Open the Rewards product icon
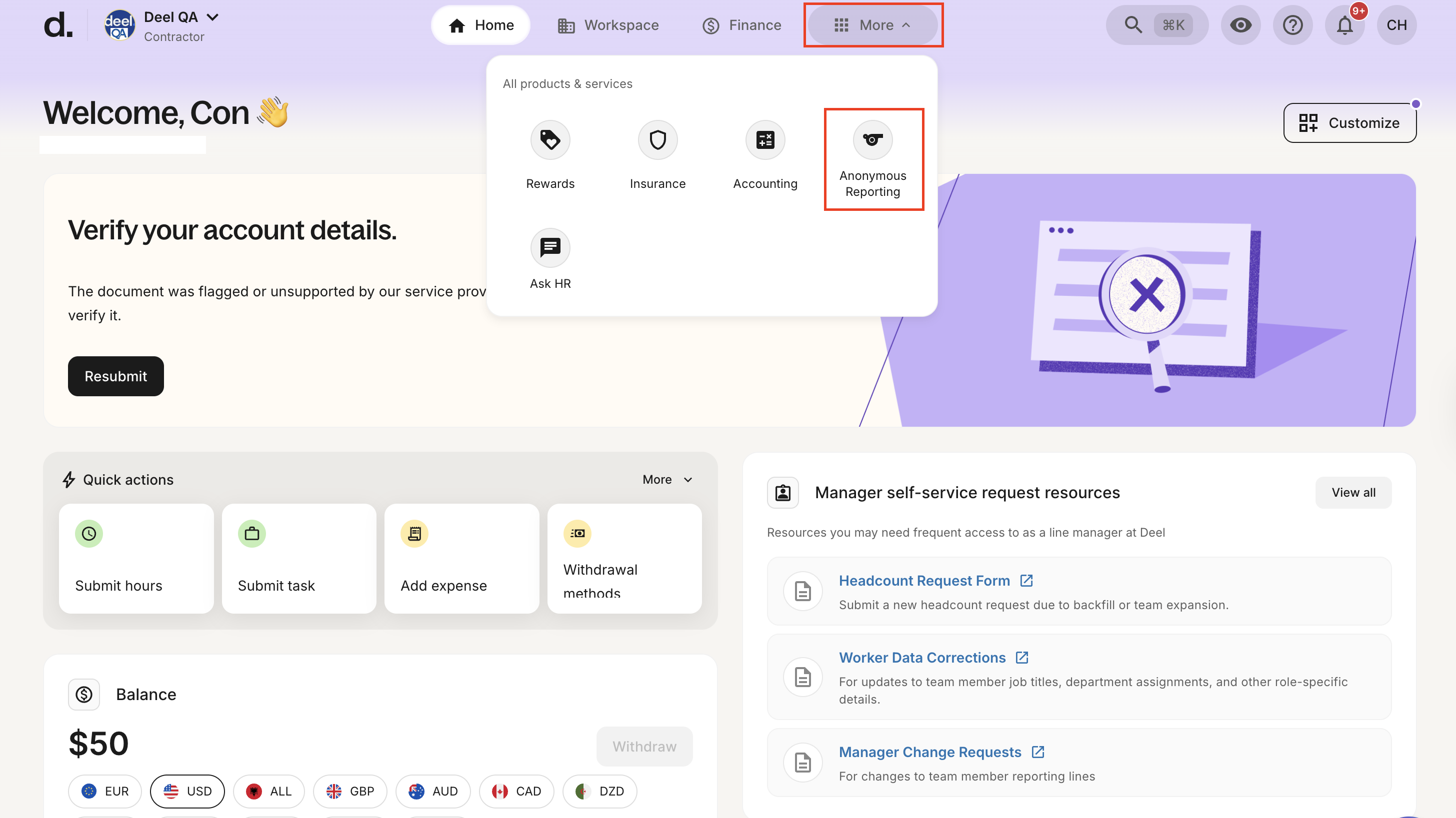 [549, 139]
